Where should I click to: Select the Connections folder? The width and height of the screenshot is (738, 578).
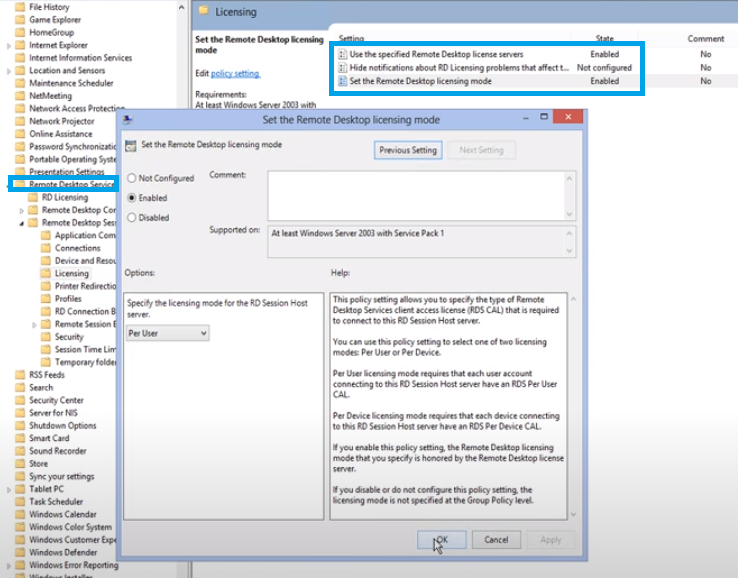[78, 248]
